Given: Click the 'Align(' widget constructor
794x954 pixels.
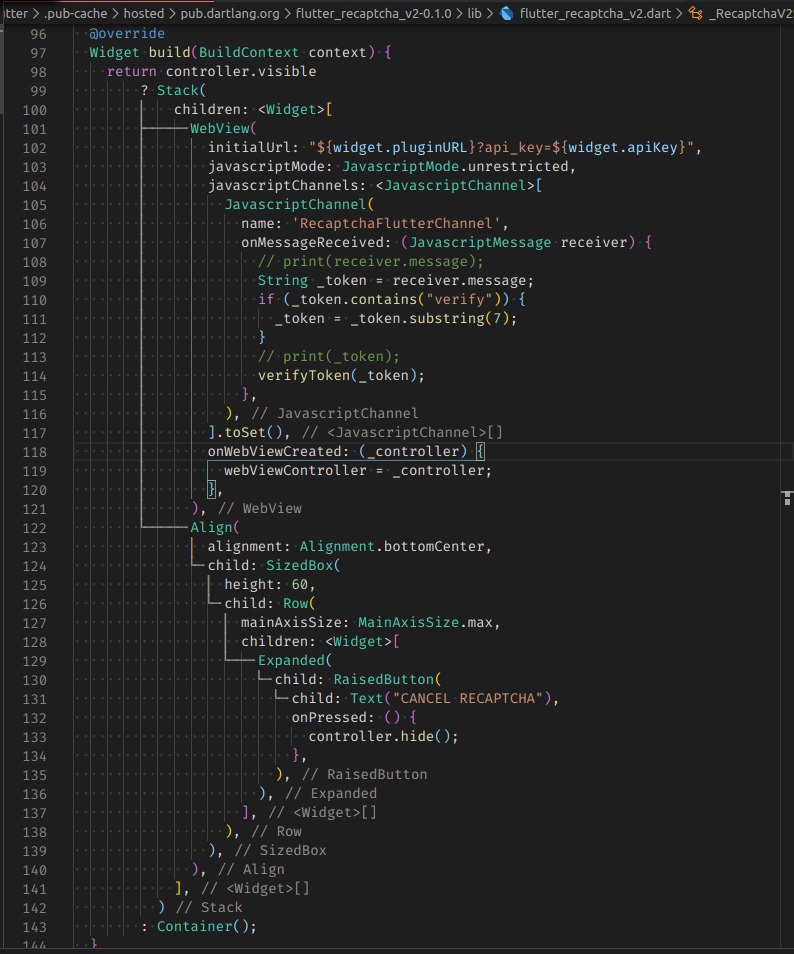Looking at the screenshot, I should click(x=215, y=527).
